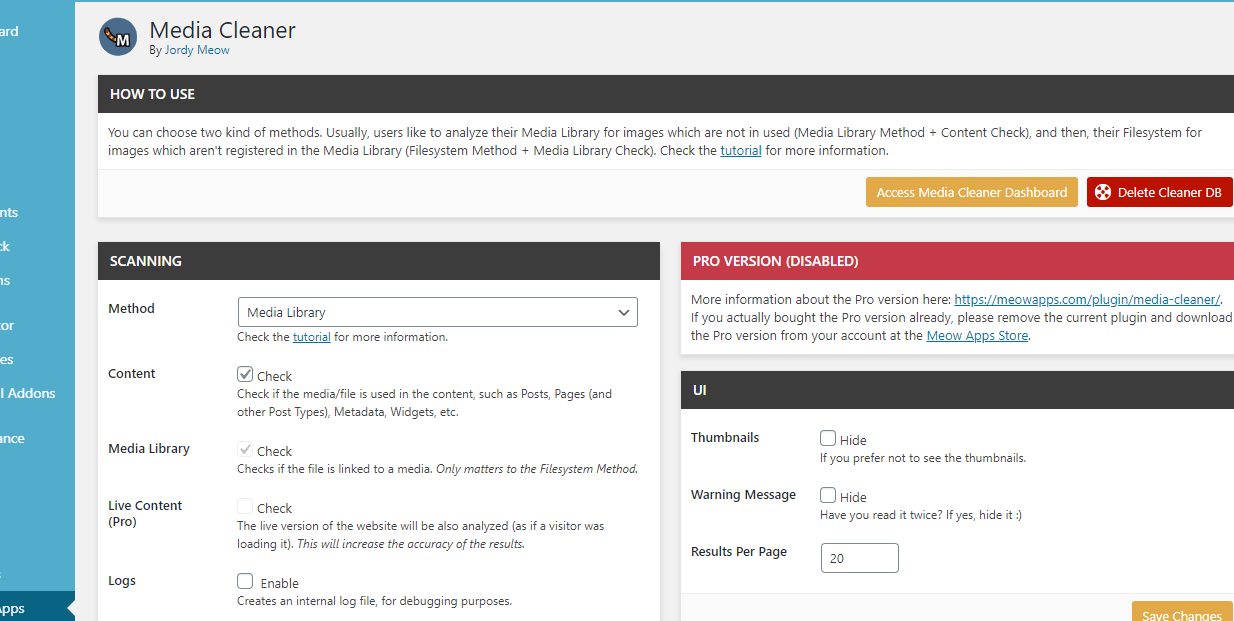Image resolution: width=1234 pixels, height=621 pixels.
Task: Click the 'Live Content (Pro)' label
Action: [145, 514]
